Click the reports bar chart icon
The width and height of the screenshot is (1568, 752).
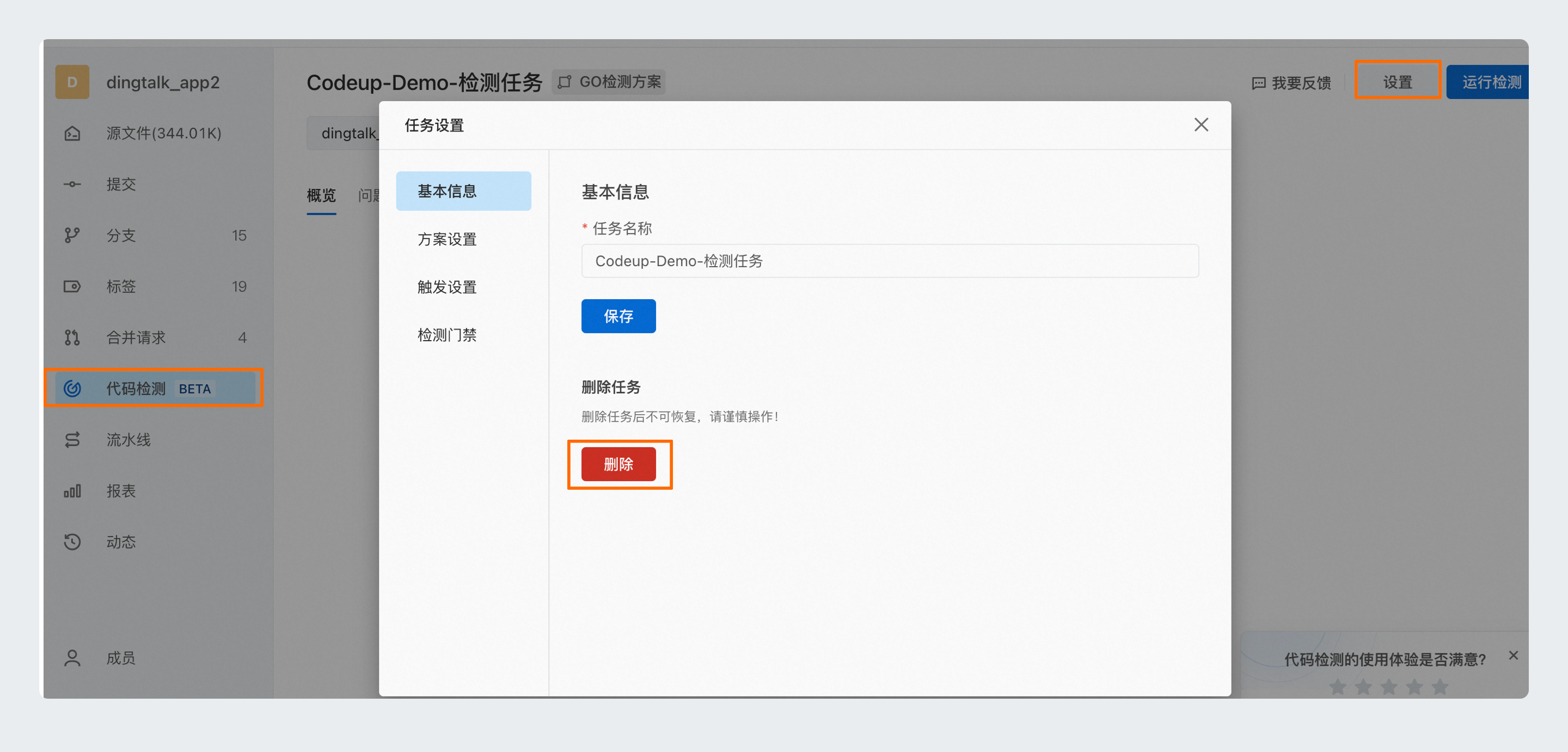(72, 491)
